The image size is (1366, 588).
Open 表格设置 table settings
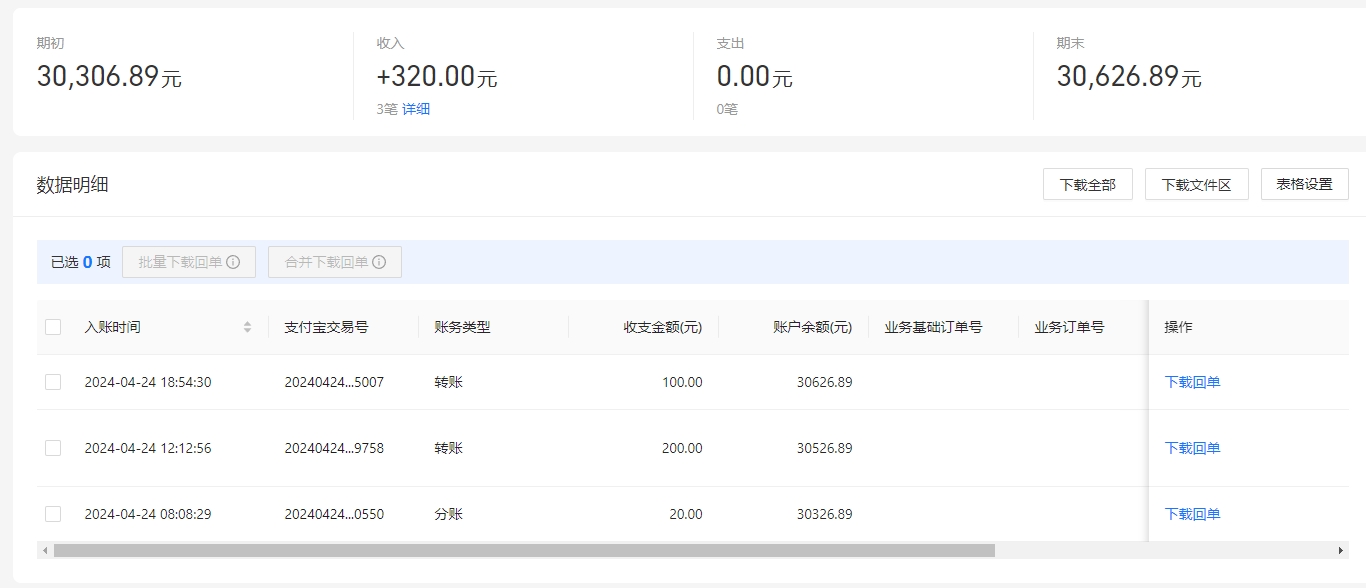(1305, 184)
